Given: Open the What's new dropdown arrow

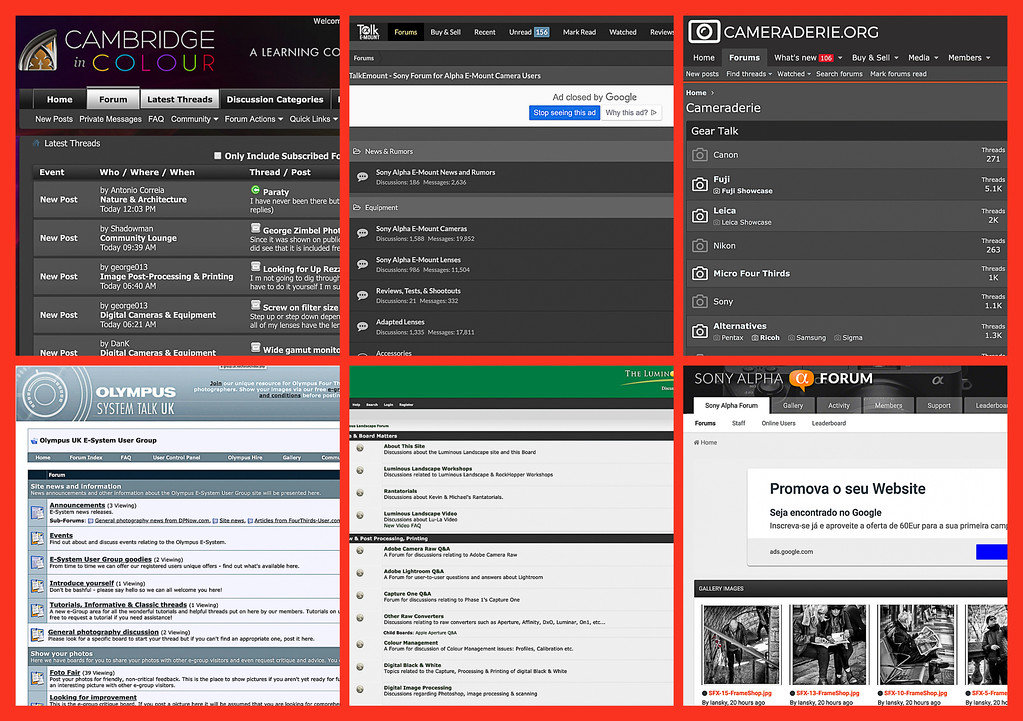Looking at the screenshot, I should click(x=840, y=58).
